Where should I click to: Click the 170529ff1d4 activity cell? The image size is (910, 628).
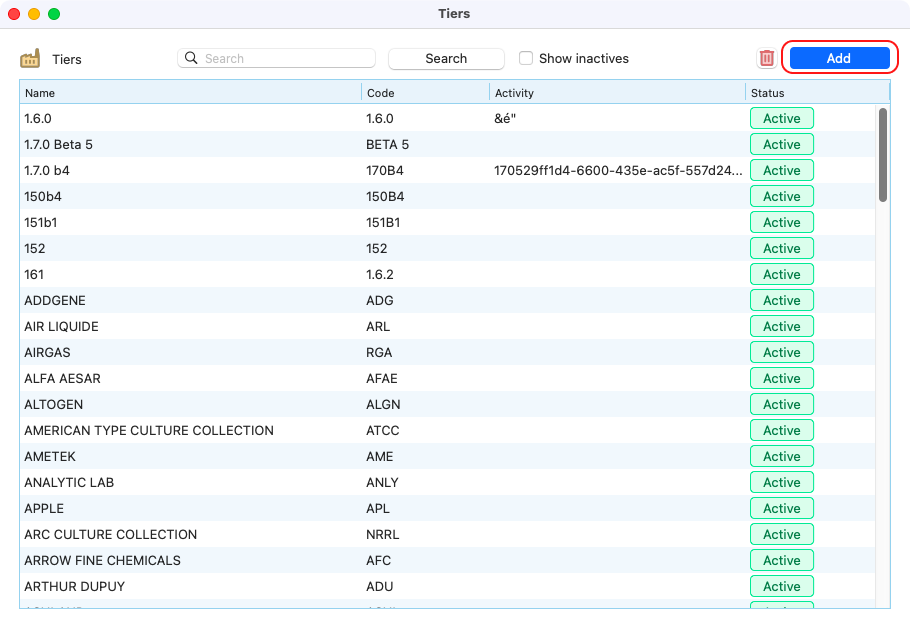[x=618, y=171]
